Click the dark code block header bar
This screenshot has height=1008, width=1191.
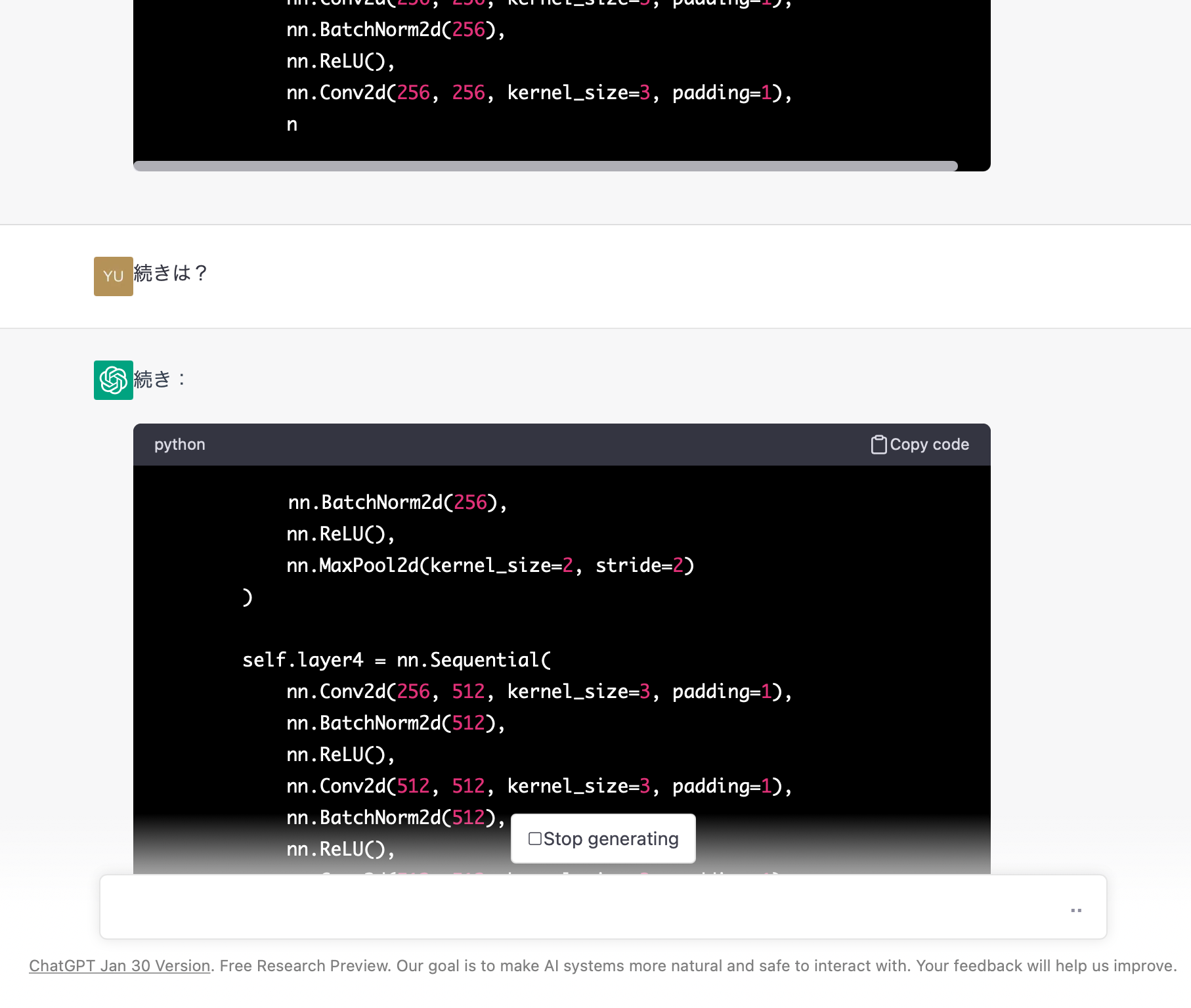pyautogui.click(x=525, y=444)
